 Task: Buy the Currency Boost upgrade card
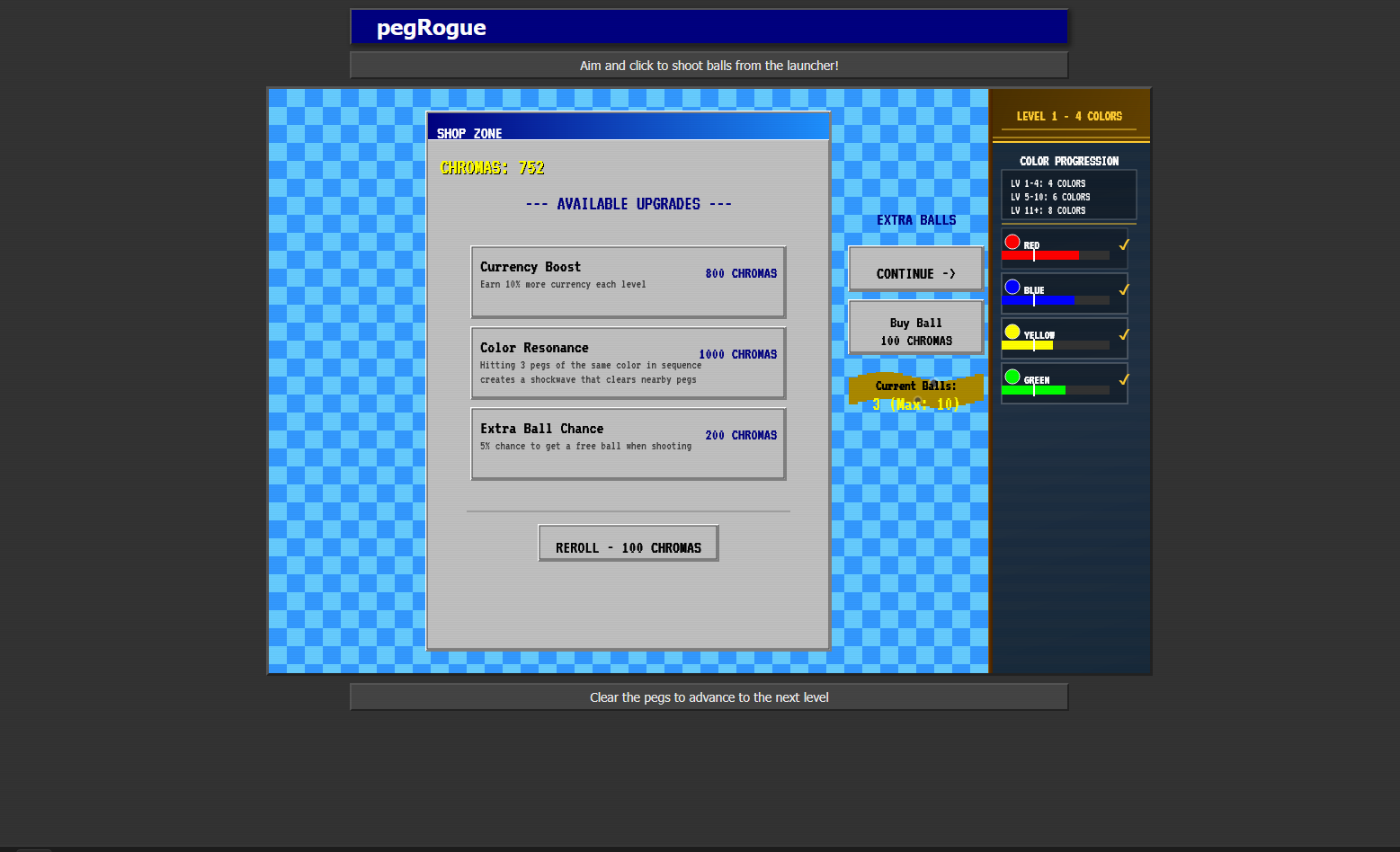[628, 281]
